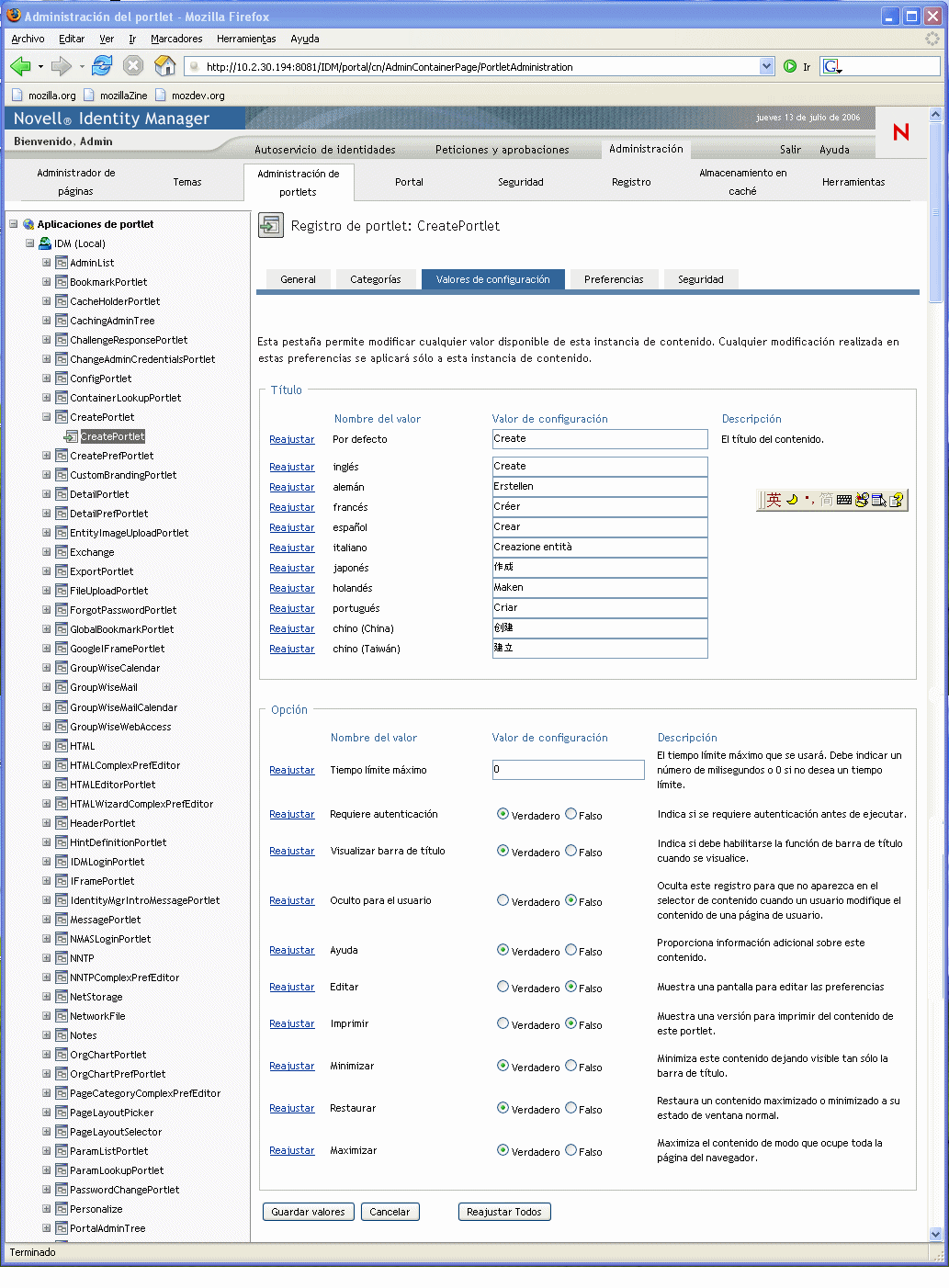Open mozillaZine bookmark
The image size is (949, 1288).
[116, 96]
